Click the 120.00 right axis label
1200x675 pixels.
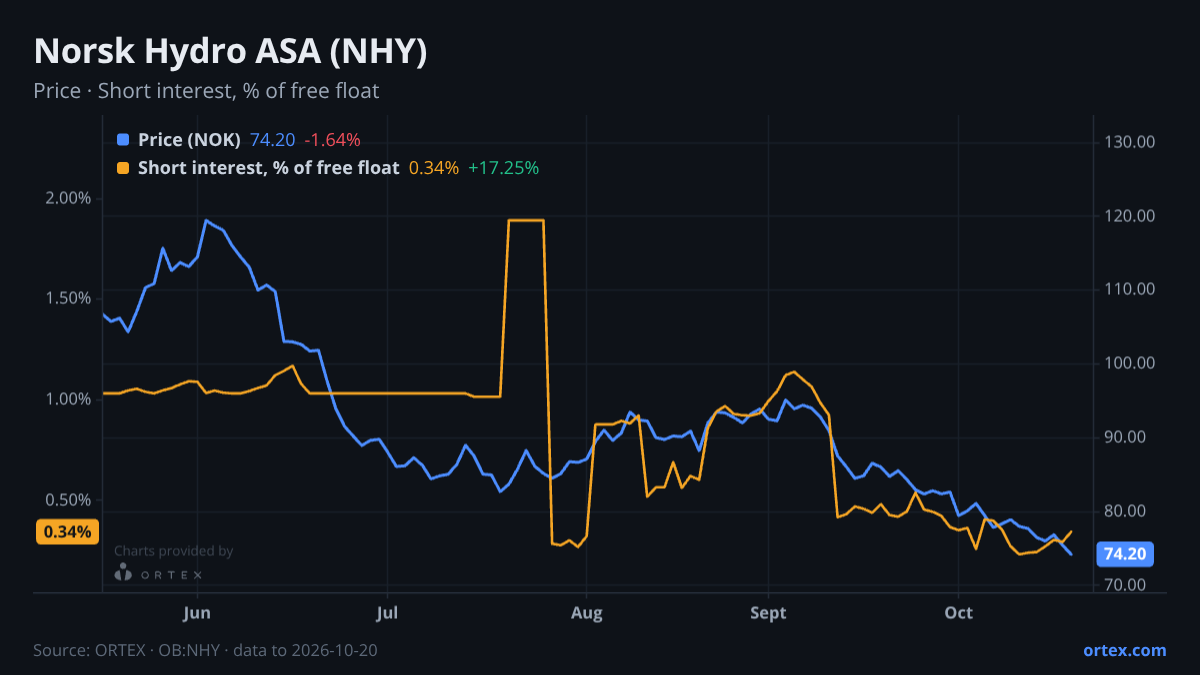coord(1130,216)
